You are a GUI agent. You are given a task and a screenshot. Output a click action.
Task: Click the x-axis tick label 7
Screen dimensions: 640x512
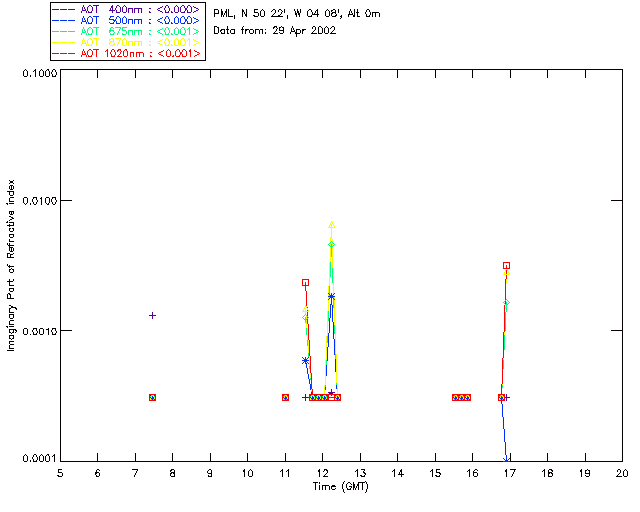click(x=135, y=473)
